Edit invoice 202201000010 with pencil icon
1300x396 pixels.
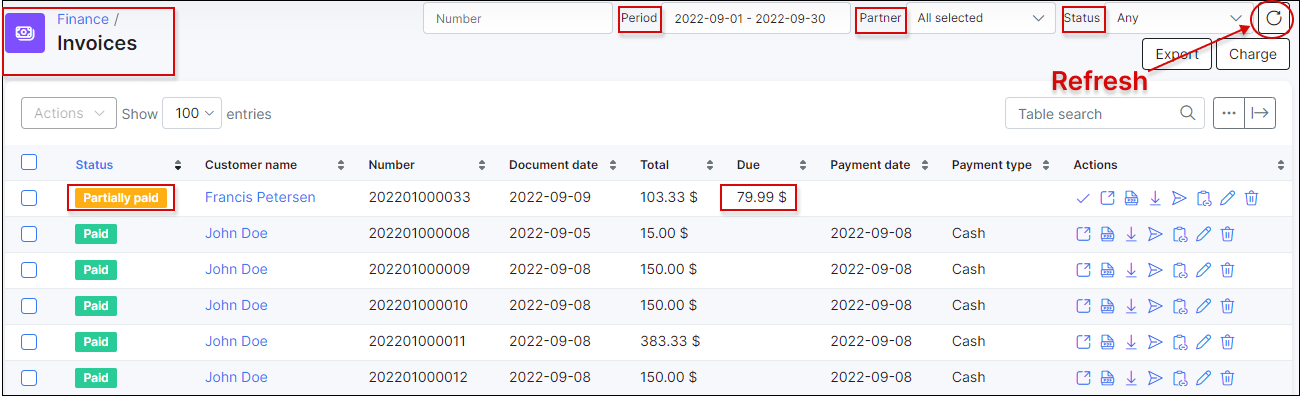coord(1204,306)
